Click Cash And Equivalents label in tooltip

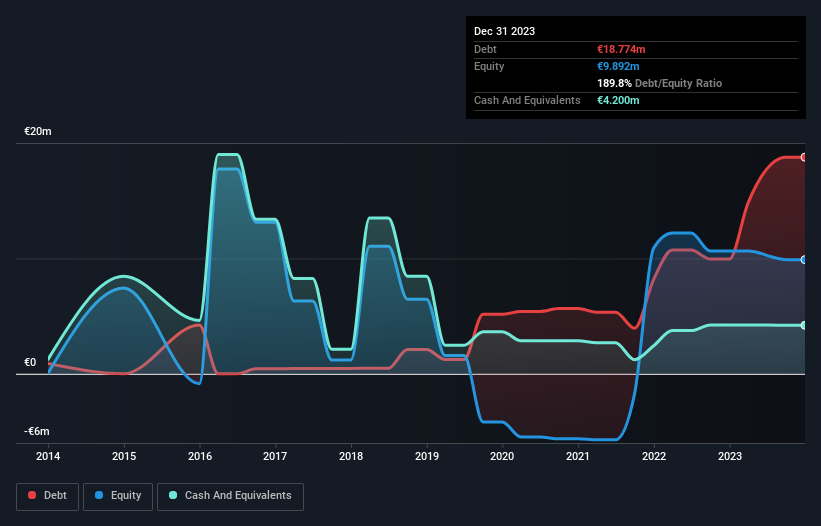pos(527,100)
